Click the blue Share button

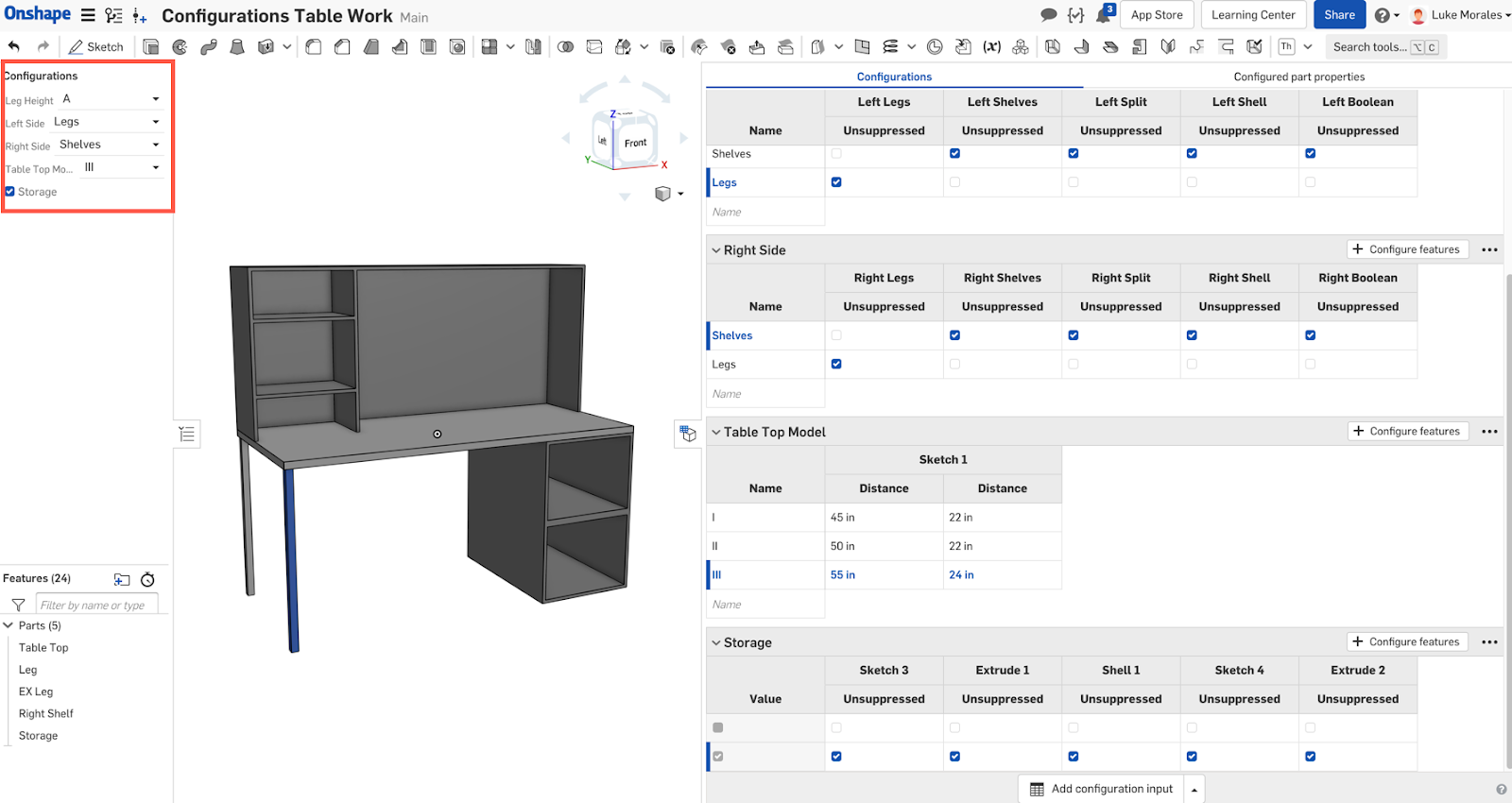(1339, 15)
